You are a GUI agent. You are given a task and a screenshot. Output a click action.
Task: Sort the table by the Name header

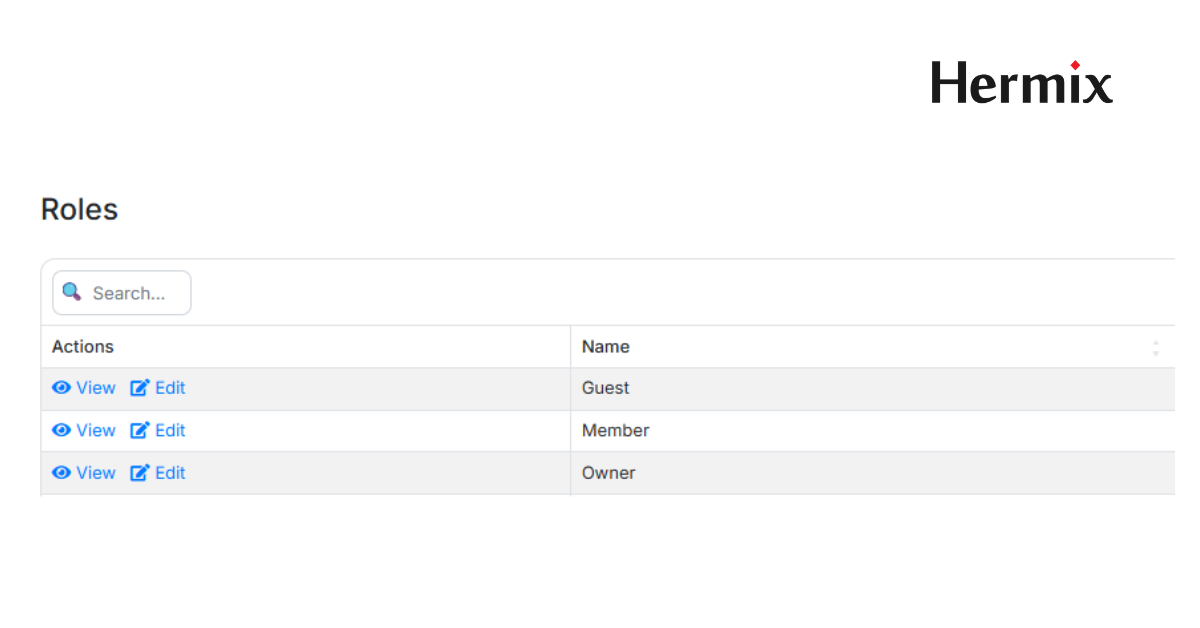[606, 347]
